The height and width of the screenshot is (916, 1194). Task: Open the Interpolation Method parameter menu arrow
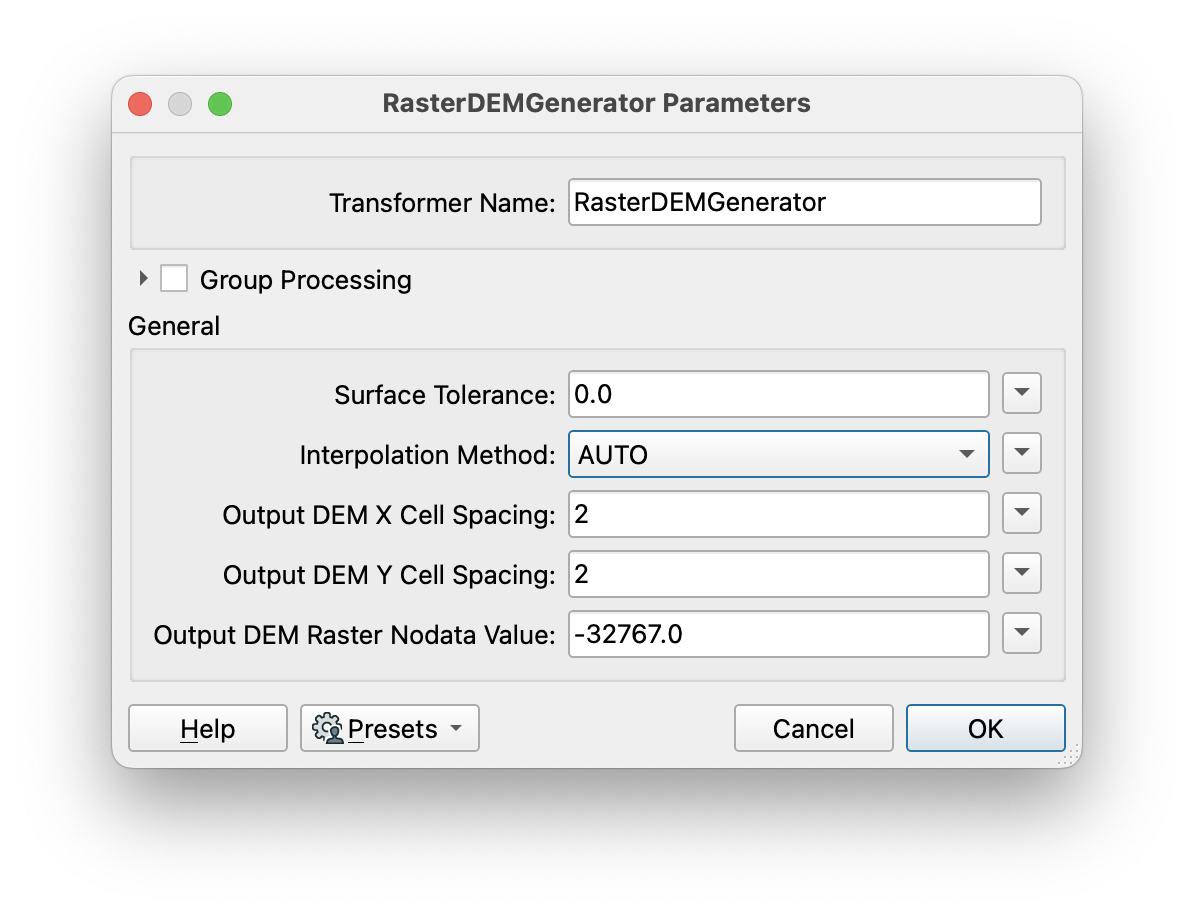click(x=1021, y=453)
